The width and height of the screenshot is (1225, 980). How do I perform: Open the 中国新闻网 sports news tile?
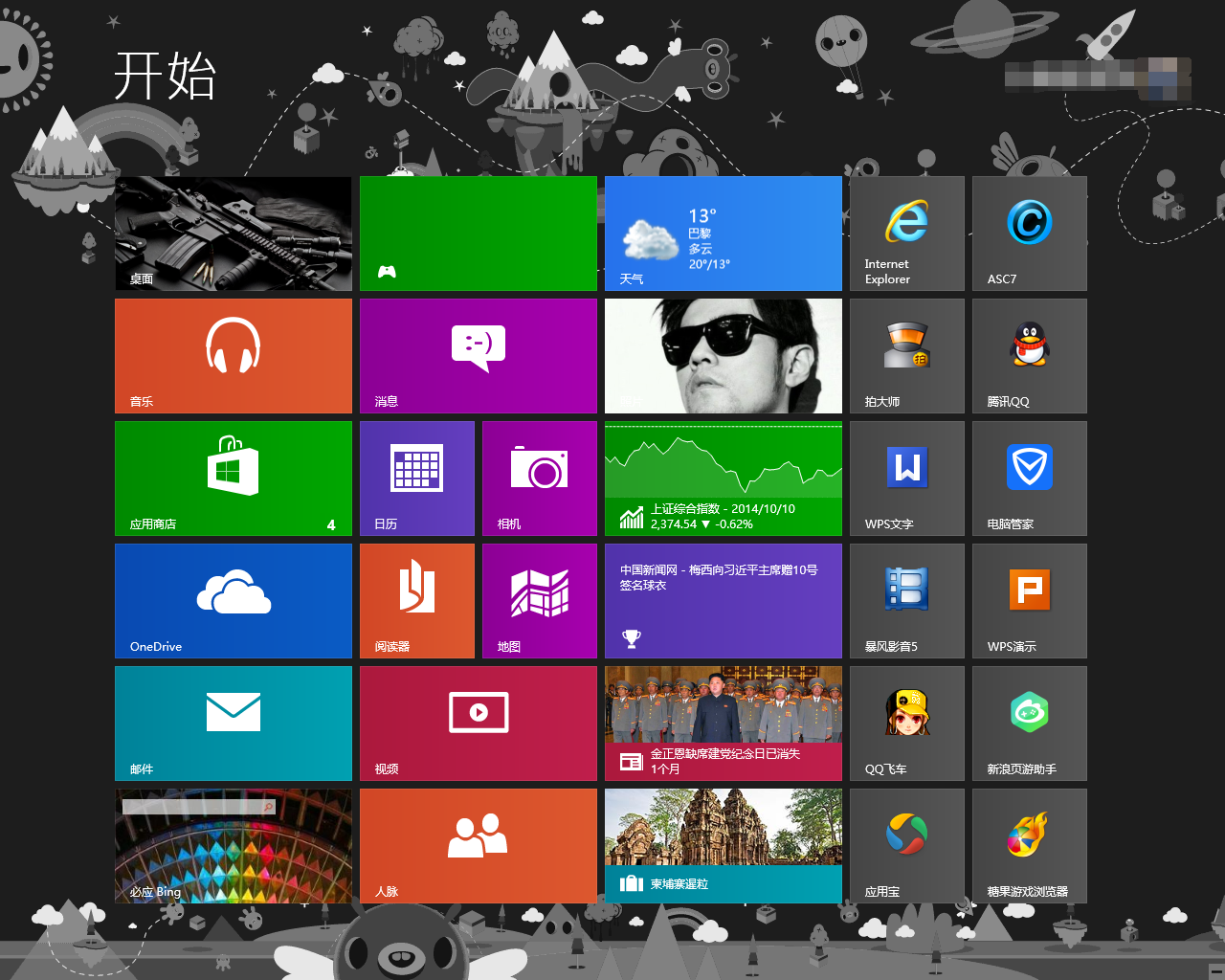coord(724,601)
